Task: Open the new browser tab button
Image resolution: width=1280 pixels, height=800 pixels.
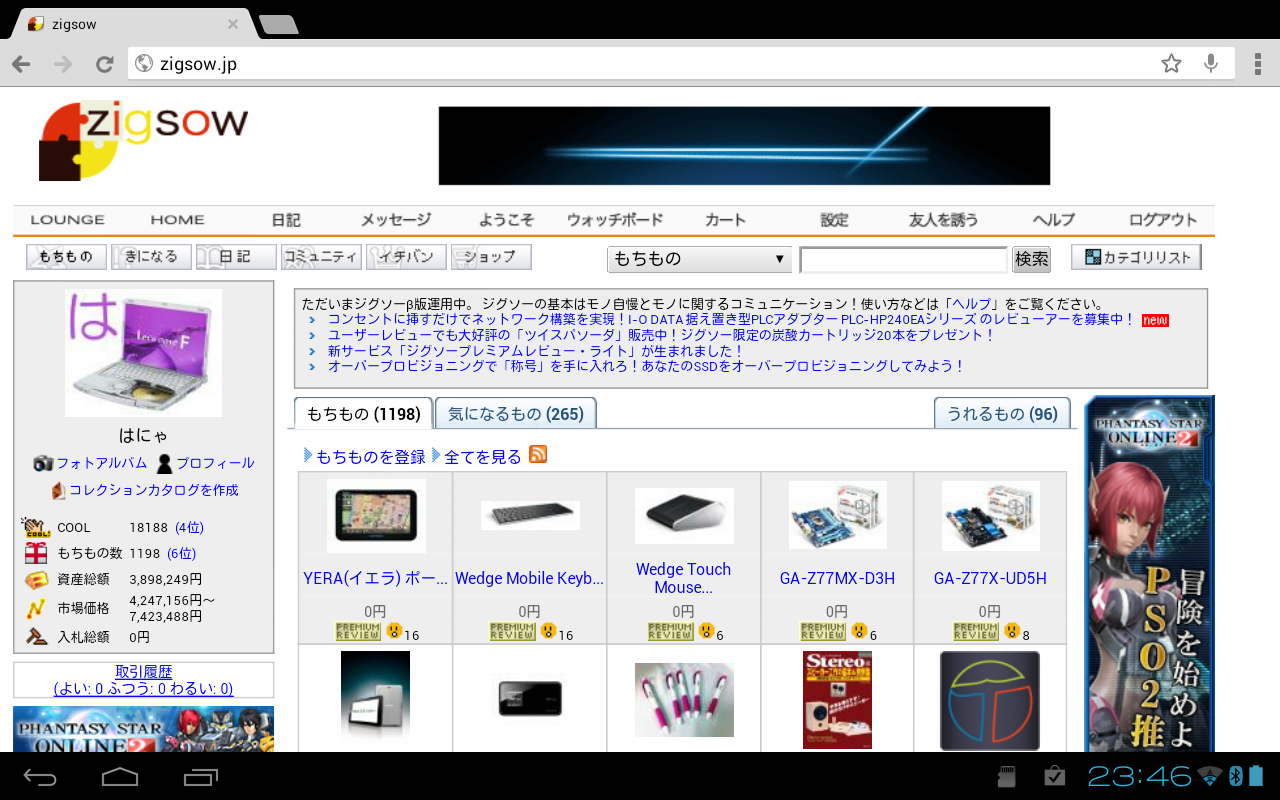Action: 278,24
